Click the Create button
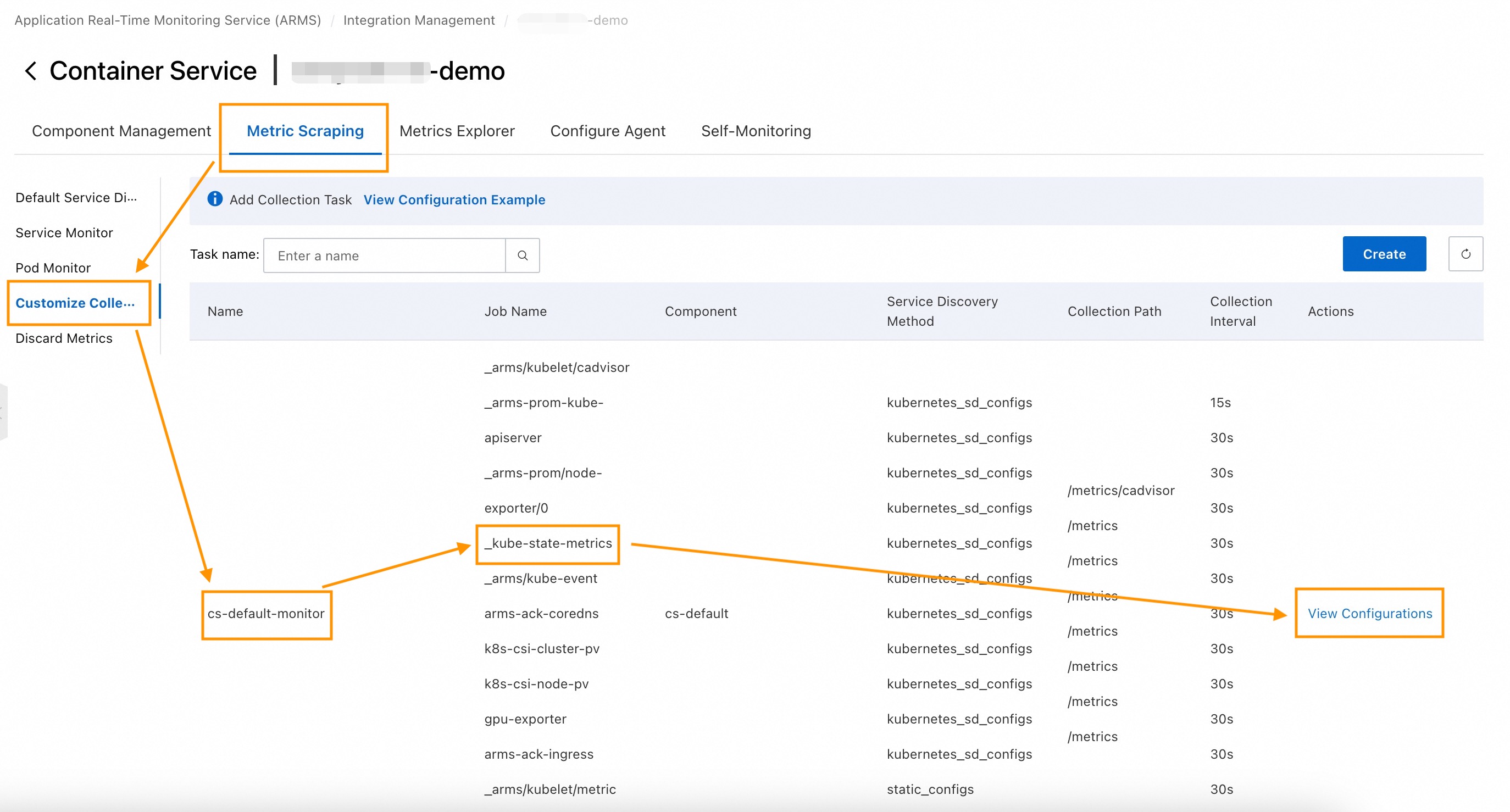The image size is (1510, 812). (1384, 254)
